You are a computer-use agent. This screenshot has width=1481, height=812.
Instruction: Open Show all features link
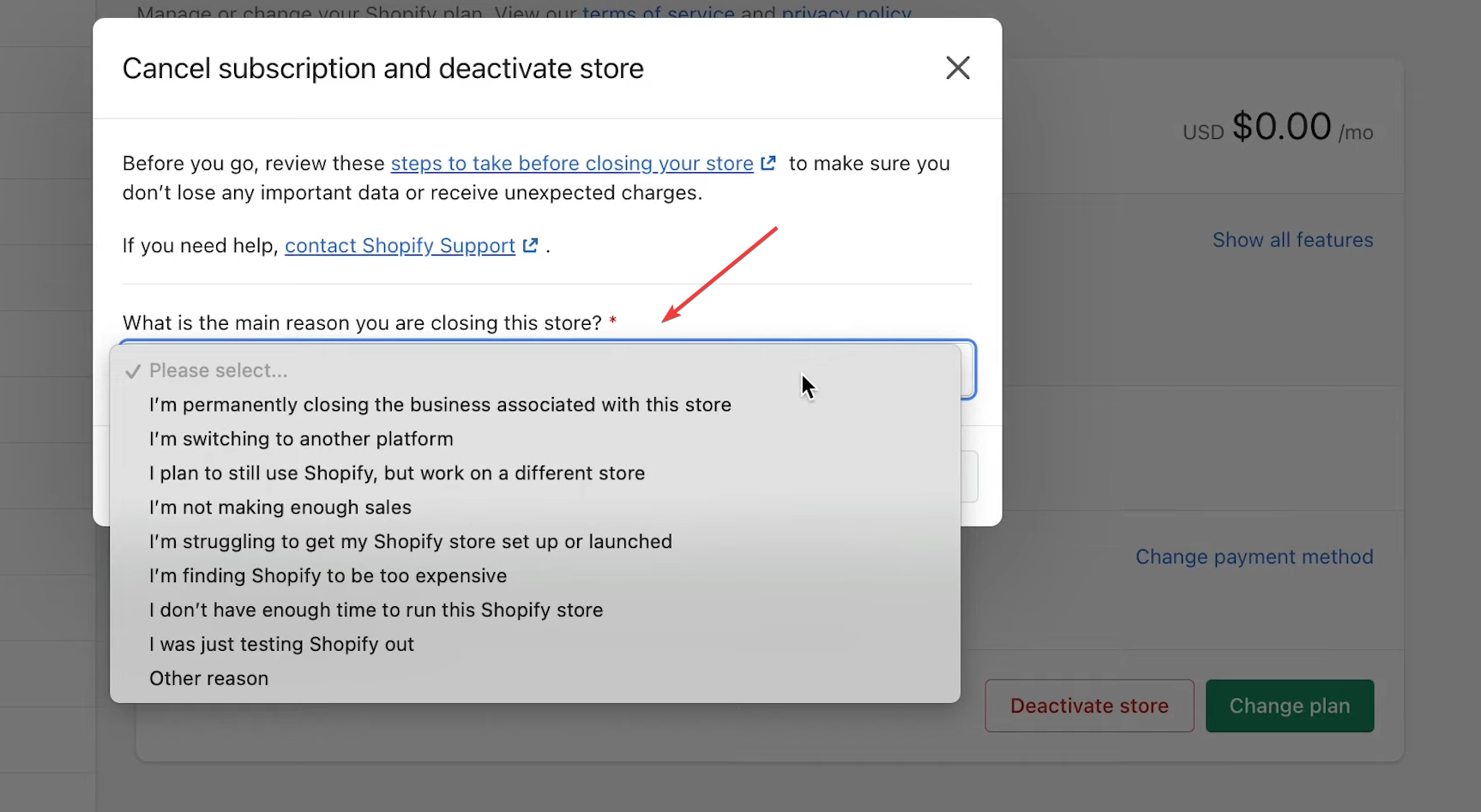point(1292,240)
